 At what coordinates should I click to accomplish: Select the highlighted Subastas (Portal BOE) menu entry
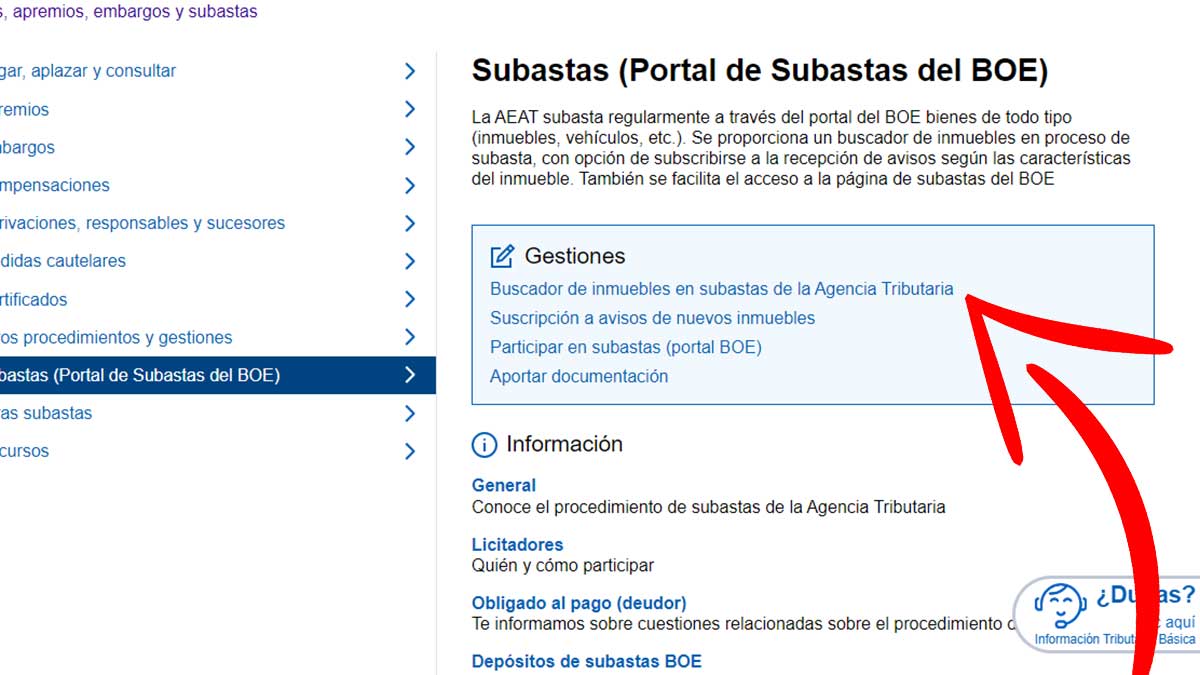click(180, 375)
